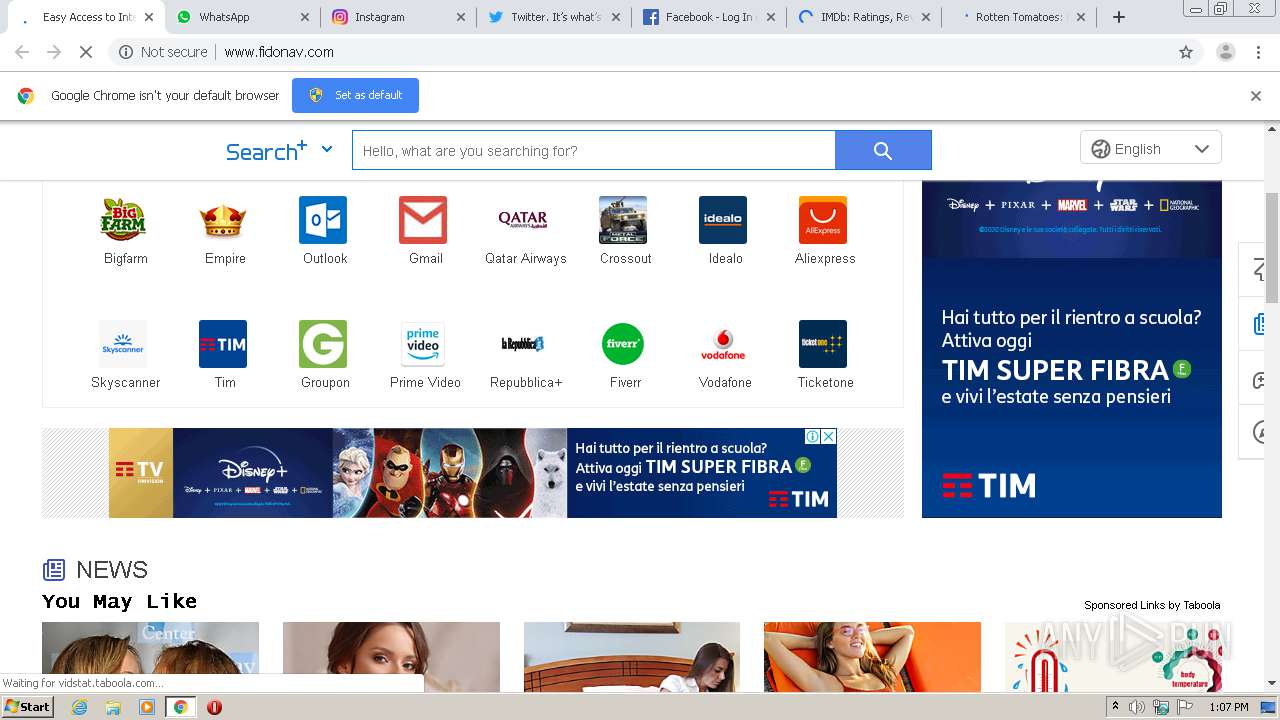
Task: Open the Crossout game icon
Action: click(623, 220)
